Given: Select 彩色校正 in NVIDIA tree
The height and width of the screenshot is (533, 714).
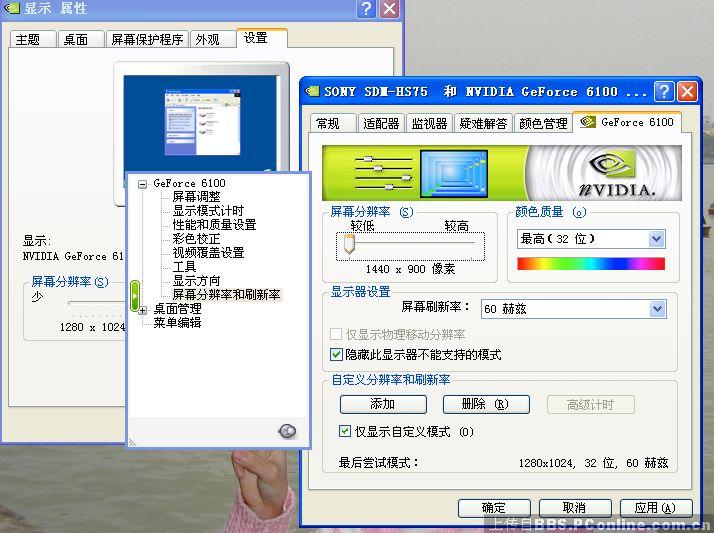Looking at the screenshot, I should [196, 239].
